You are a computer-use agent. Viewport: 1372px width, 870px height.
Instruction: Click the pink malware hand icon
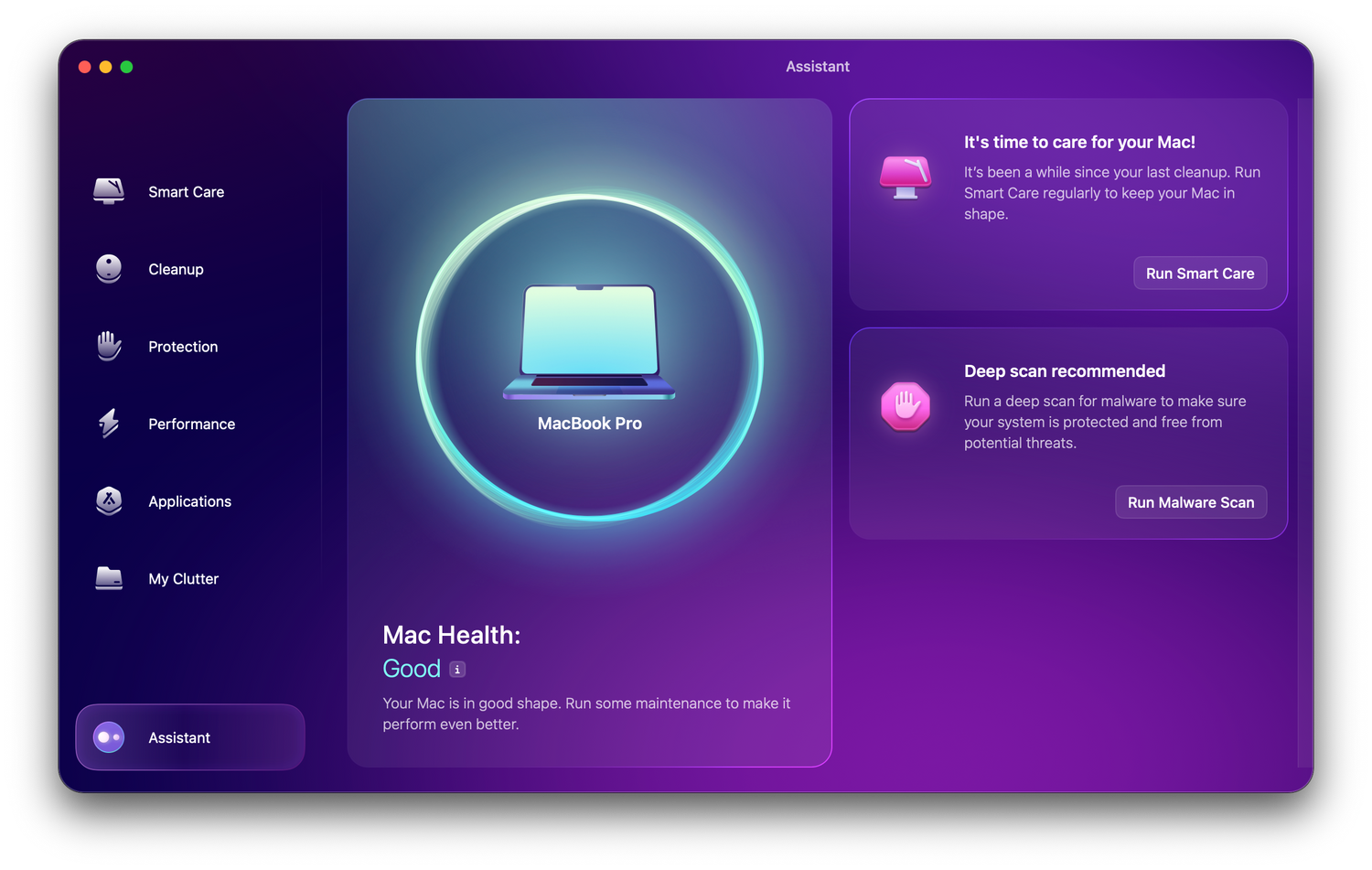906,406
